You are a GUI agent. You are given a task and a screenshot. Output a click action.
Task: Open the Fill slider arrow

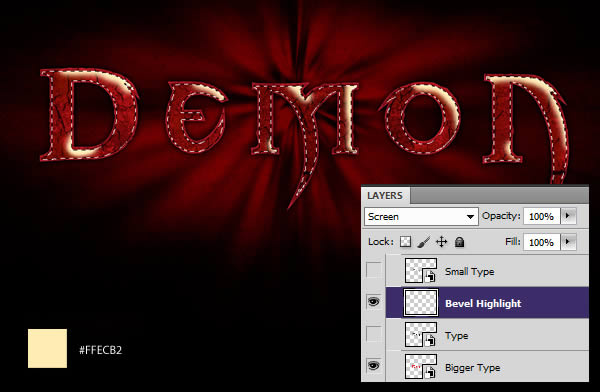pyautogui.click(x=568, y=242)
